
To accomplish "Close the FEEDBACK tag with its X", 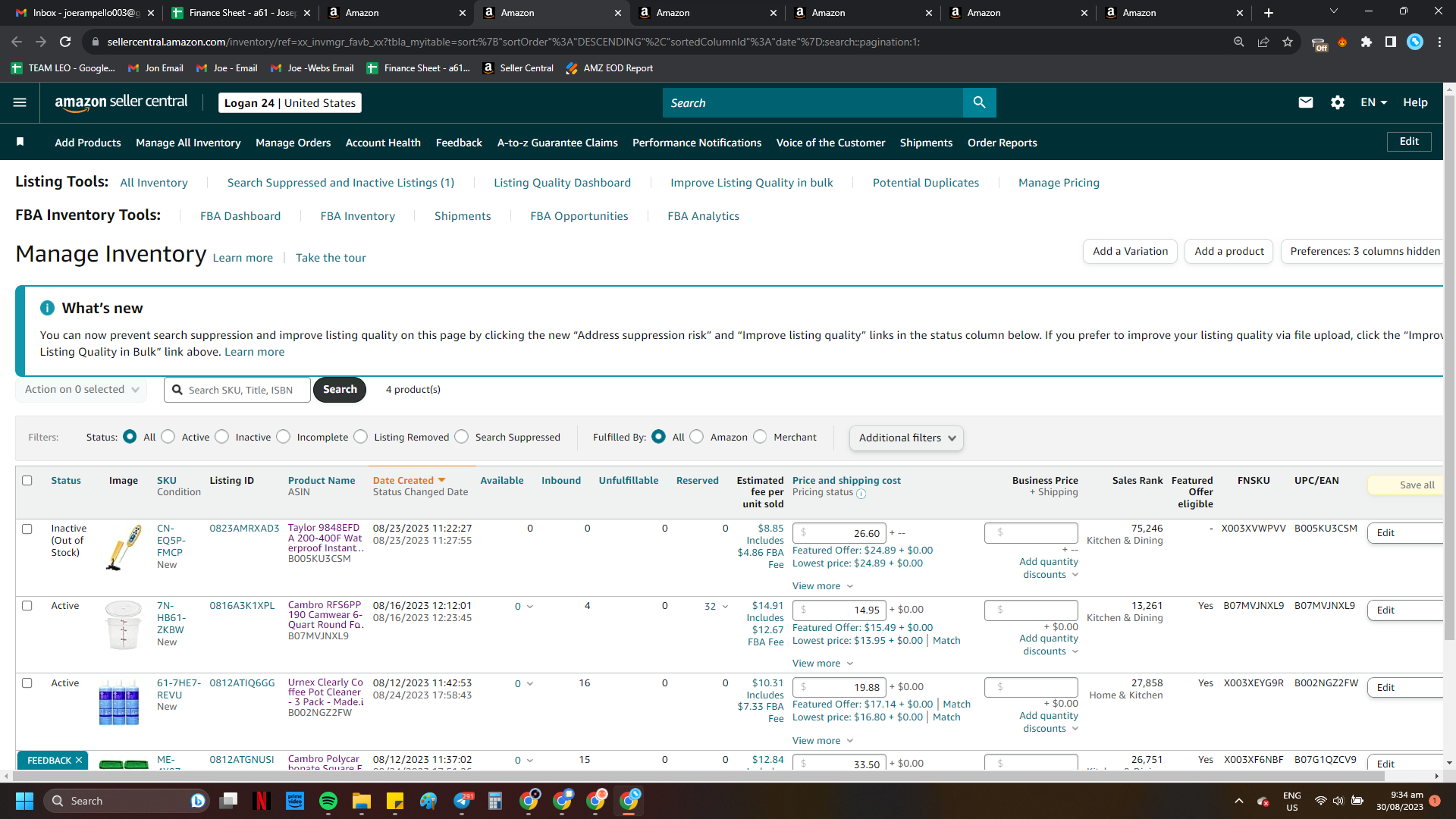I will [79, 760].
